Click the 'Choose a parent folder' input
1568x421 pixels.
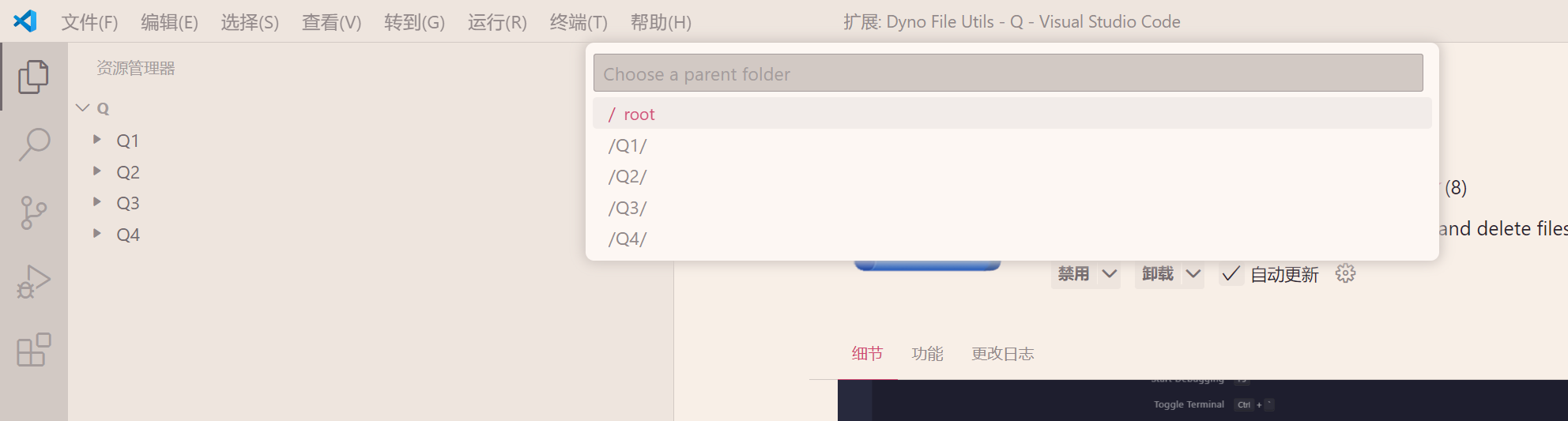coord(1008,73)
